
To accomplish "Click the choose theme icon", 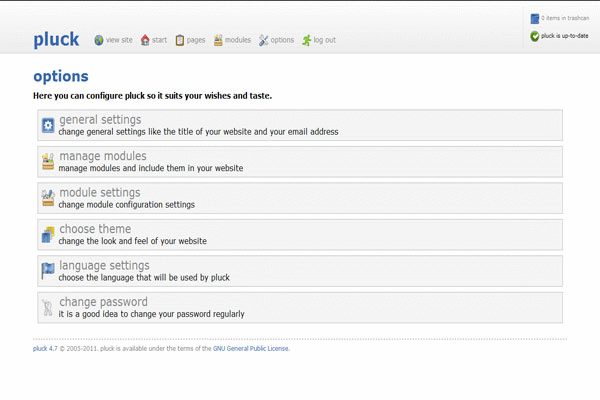I will pos(47,235).
